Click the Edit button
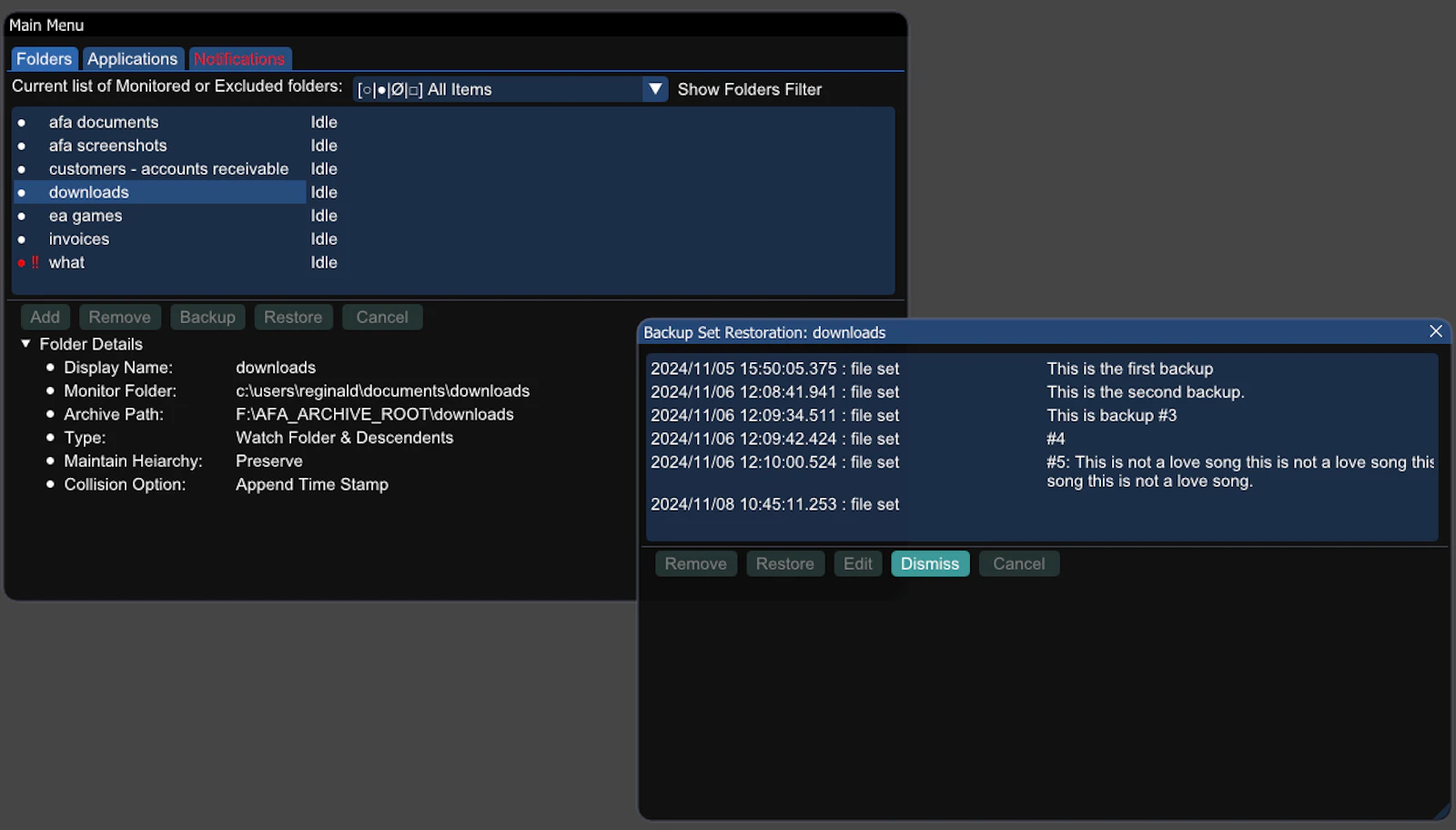 857,563
